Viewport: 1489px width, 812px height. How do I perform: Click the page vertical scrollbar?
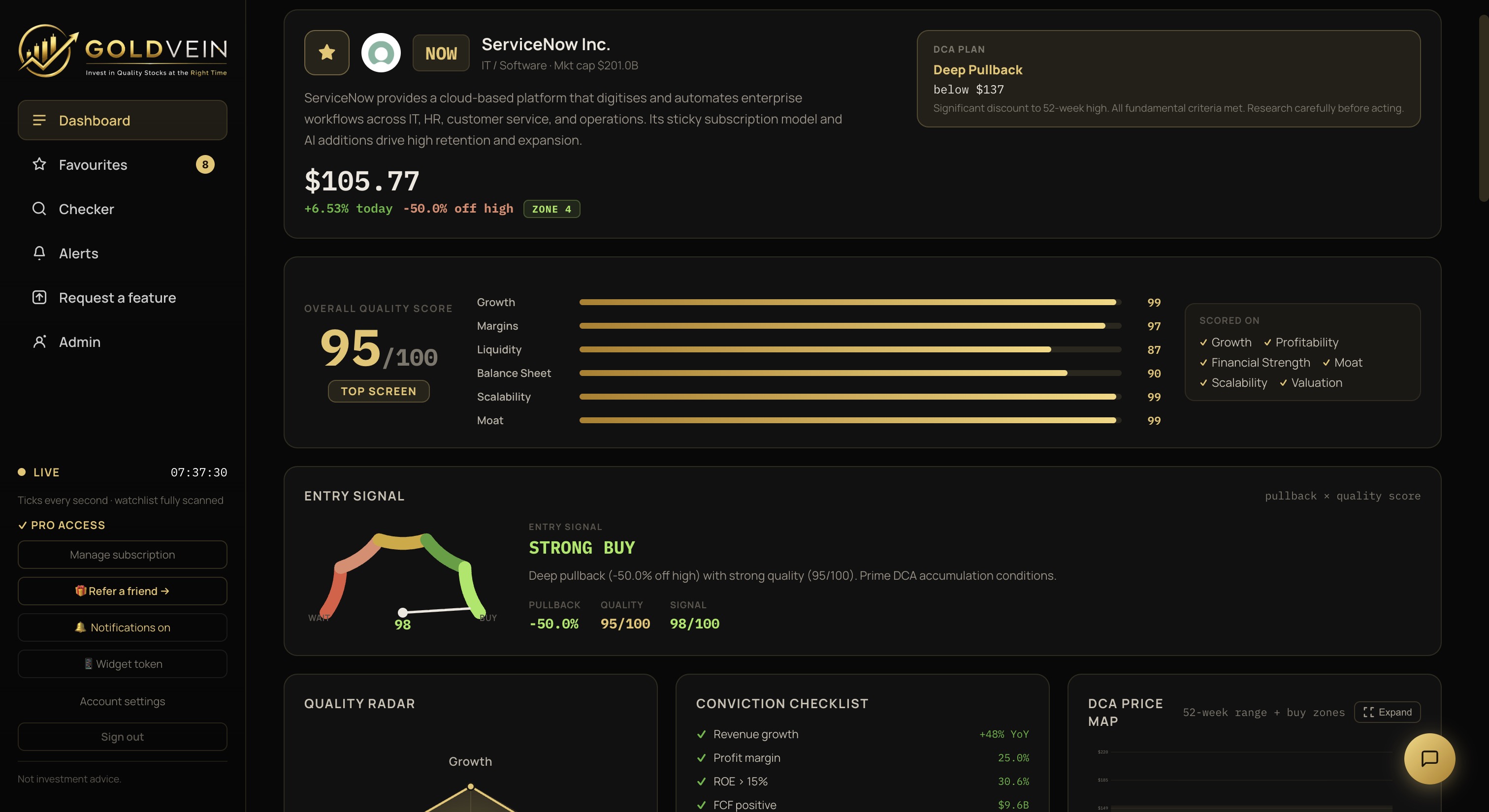coord(1483,107)
